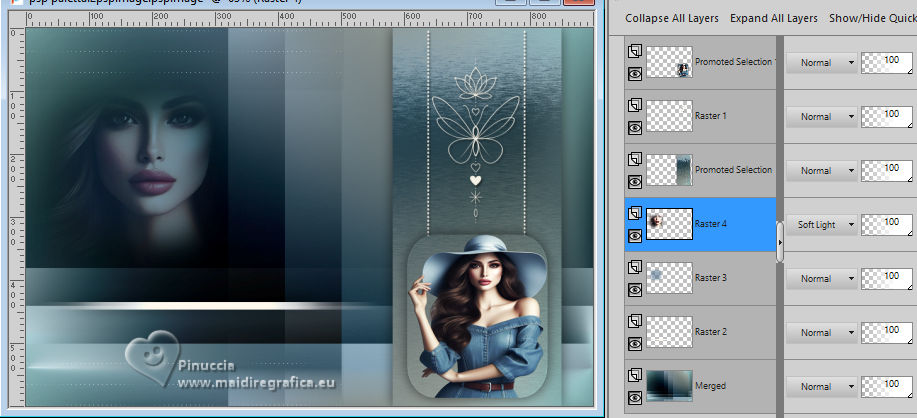Viewport: 917px width, 418px height.
Task: Click Raster 1 layer thumbnail
Action: pyautogui.click(x=669, y=116)
